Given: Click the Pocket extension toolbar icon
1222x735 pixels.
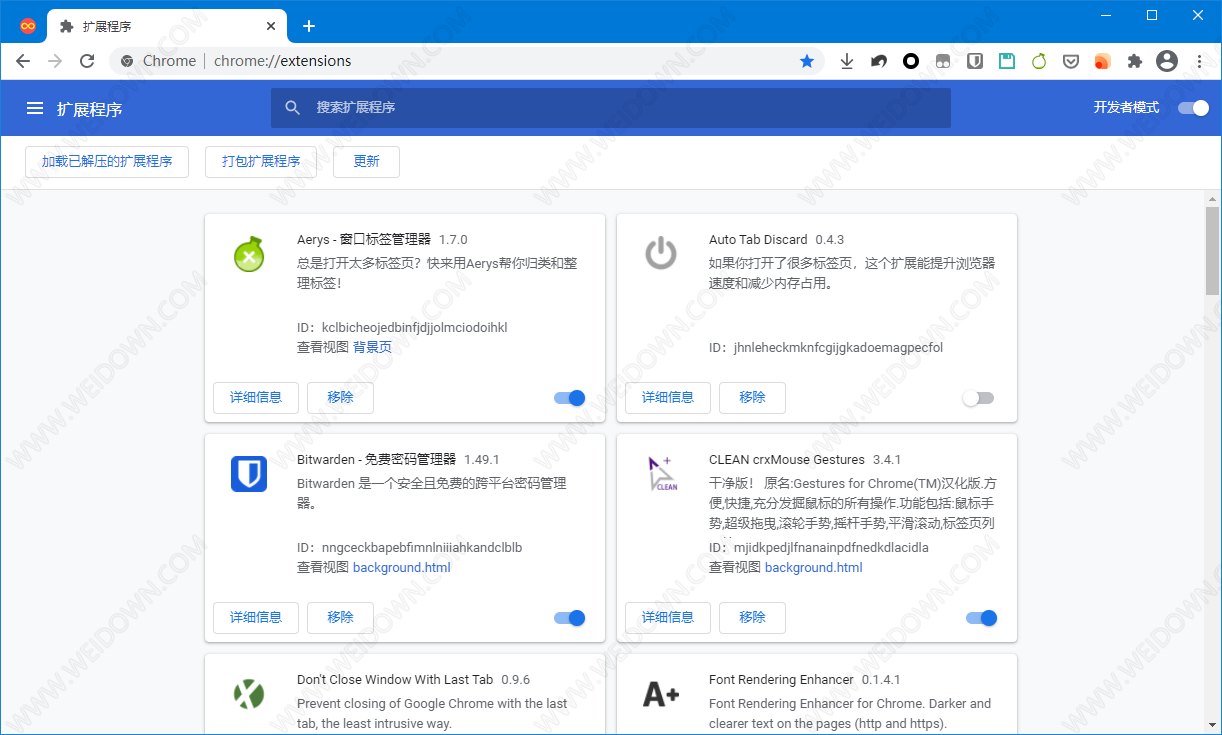Looking at the screenshot, I should pyautogui.click(x=1070, y=61).
